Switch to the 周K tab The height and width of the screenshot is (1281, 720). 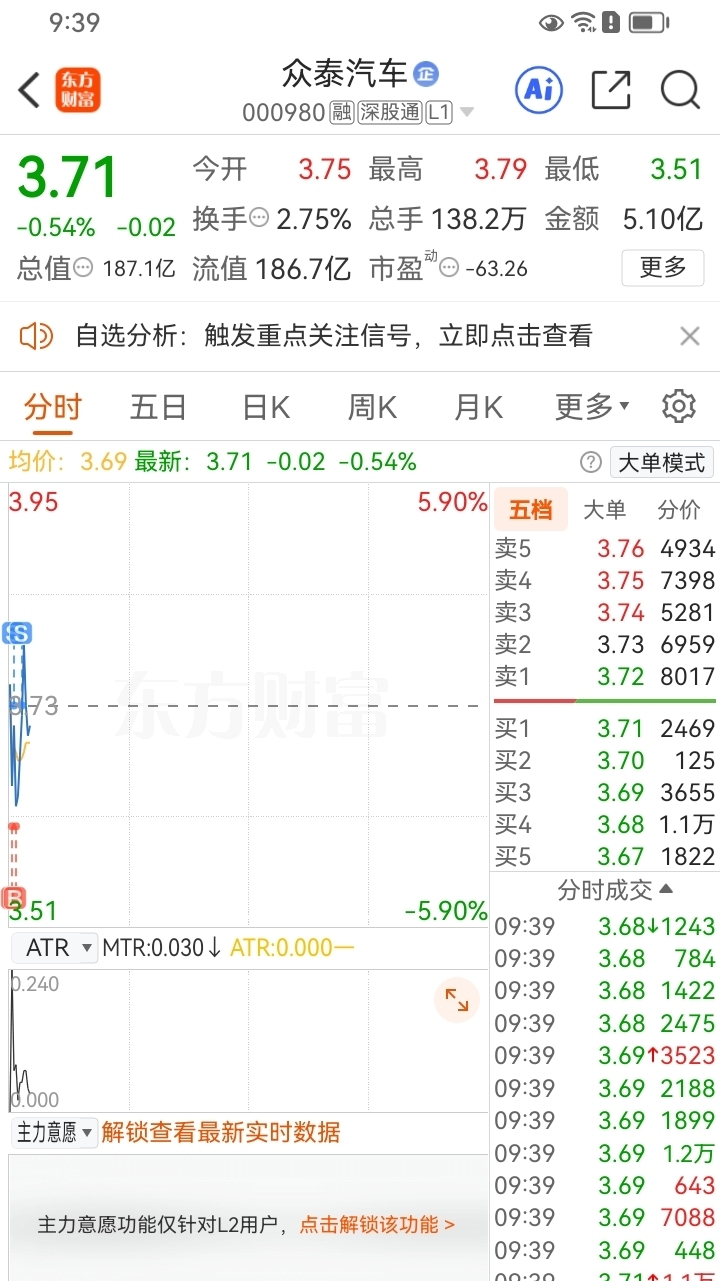point(372,407)
